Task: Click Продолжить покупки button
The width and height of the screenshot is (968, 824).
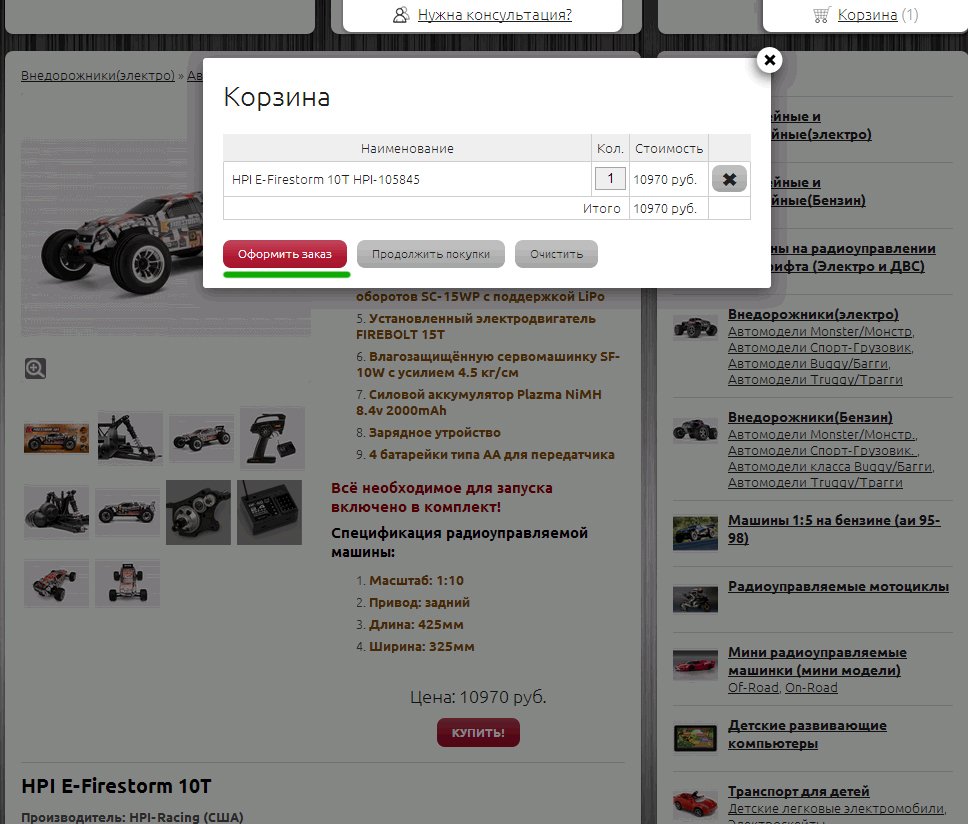Action: tap(431, 254)
